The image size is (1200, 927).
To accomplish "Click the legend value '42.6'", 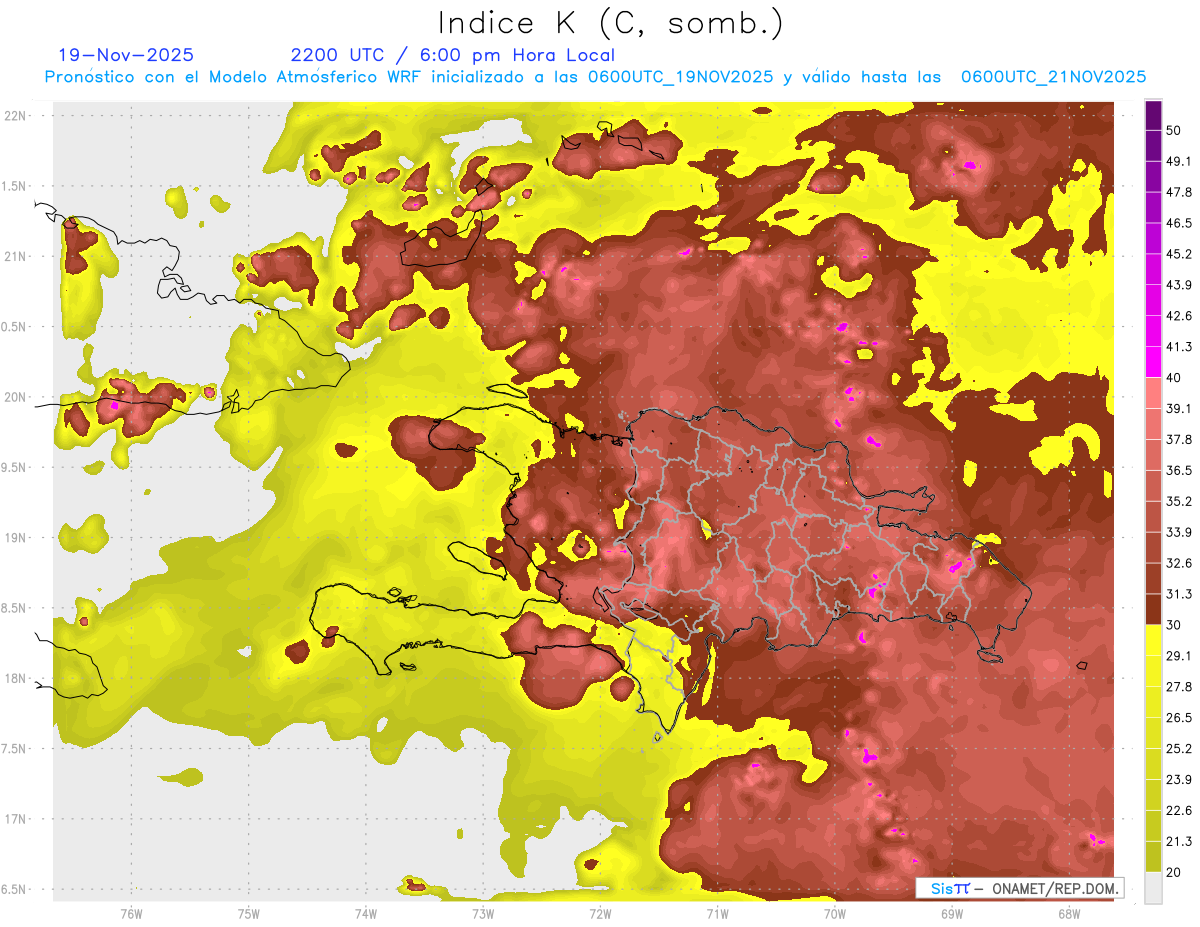I will point(1179,316).
